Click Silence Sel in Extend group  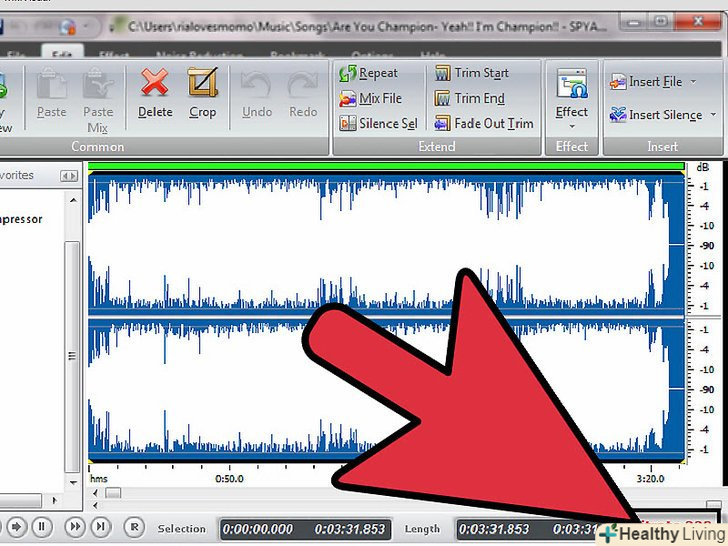tap(378, 124)
